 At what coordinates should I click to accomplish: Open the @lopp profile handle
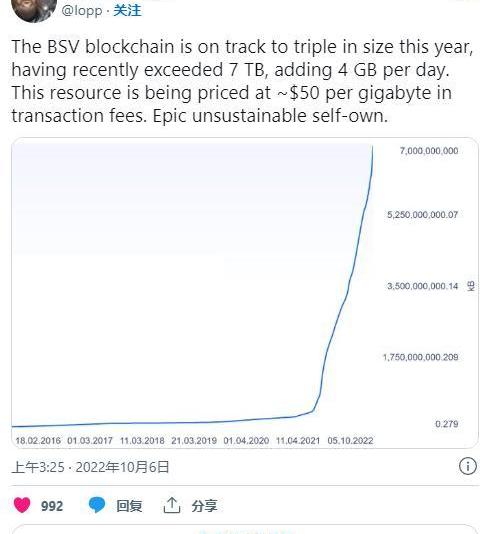pyautogui.click(x=82, y=10)
